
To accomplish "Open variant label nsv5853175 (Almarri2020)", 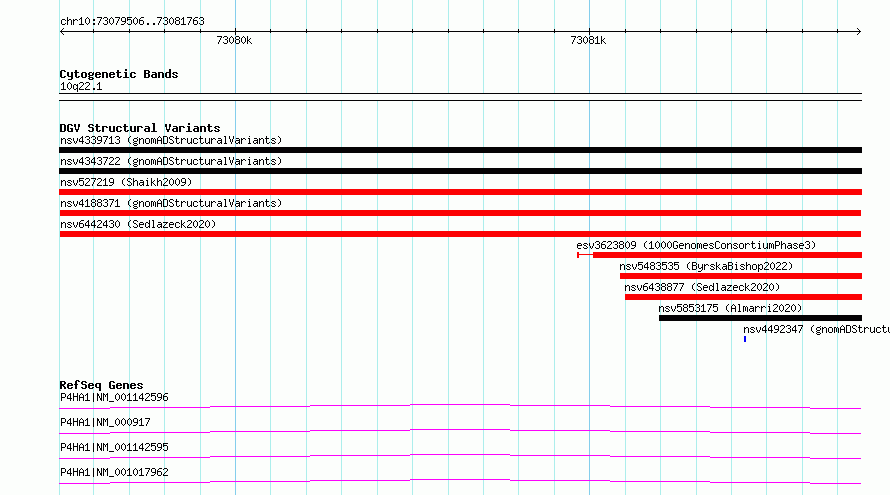I will coord(730,308).
